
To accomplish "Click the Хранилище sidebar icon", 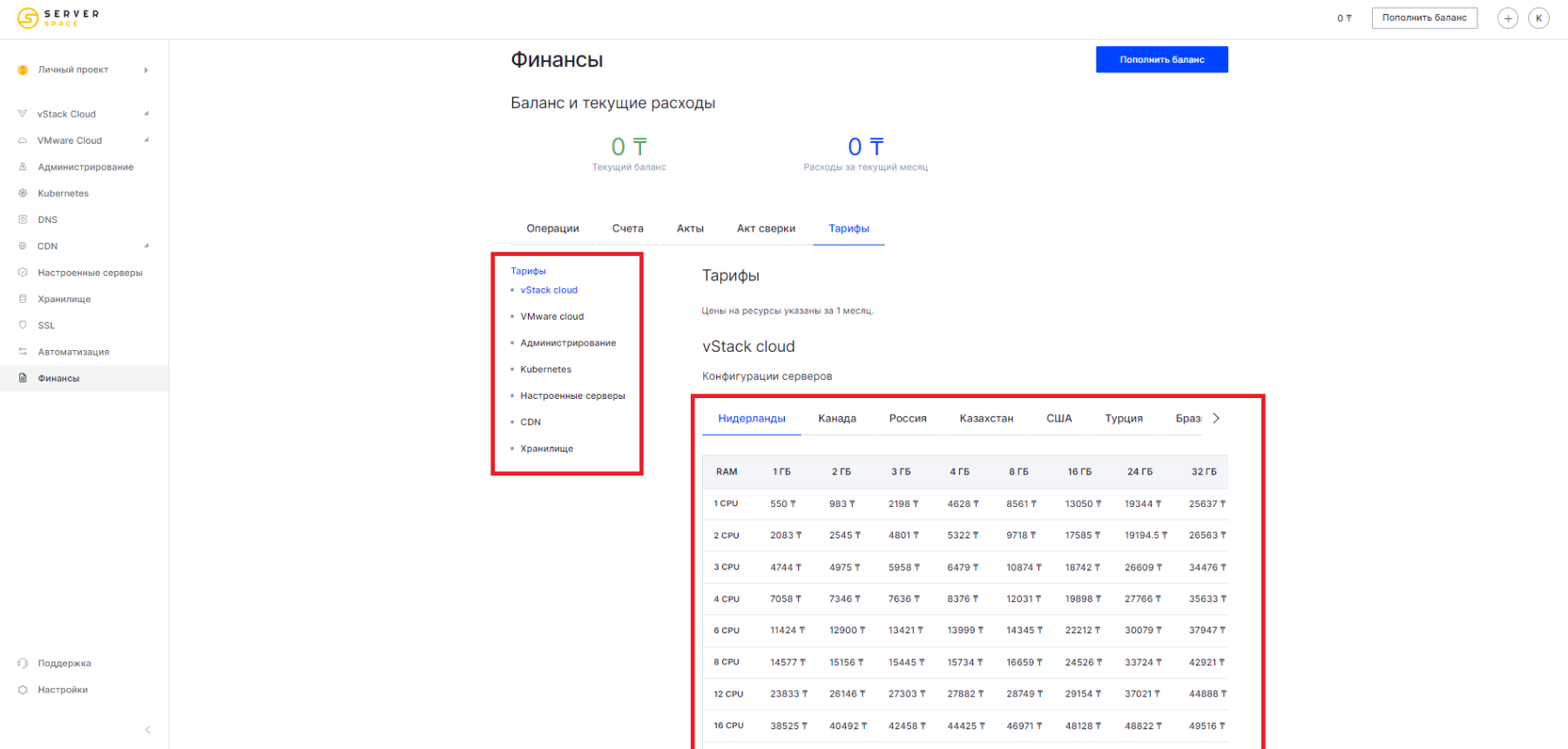I will [x=23, y=299].
